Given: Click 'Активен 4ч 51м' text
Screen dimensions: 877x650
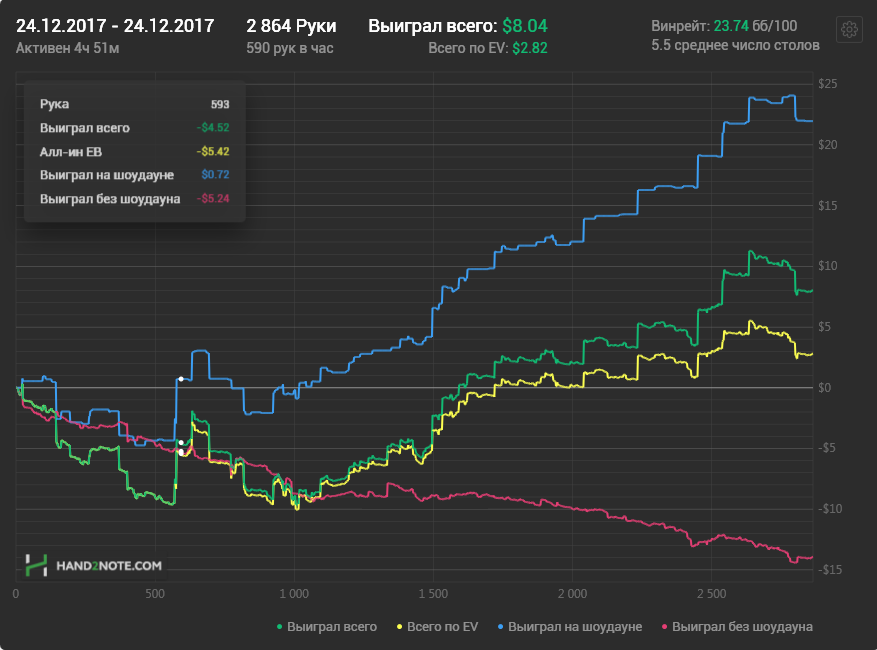Looking at the screenshot, I should pos(68,48).
